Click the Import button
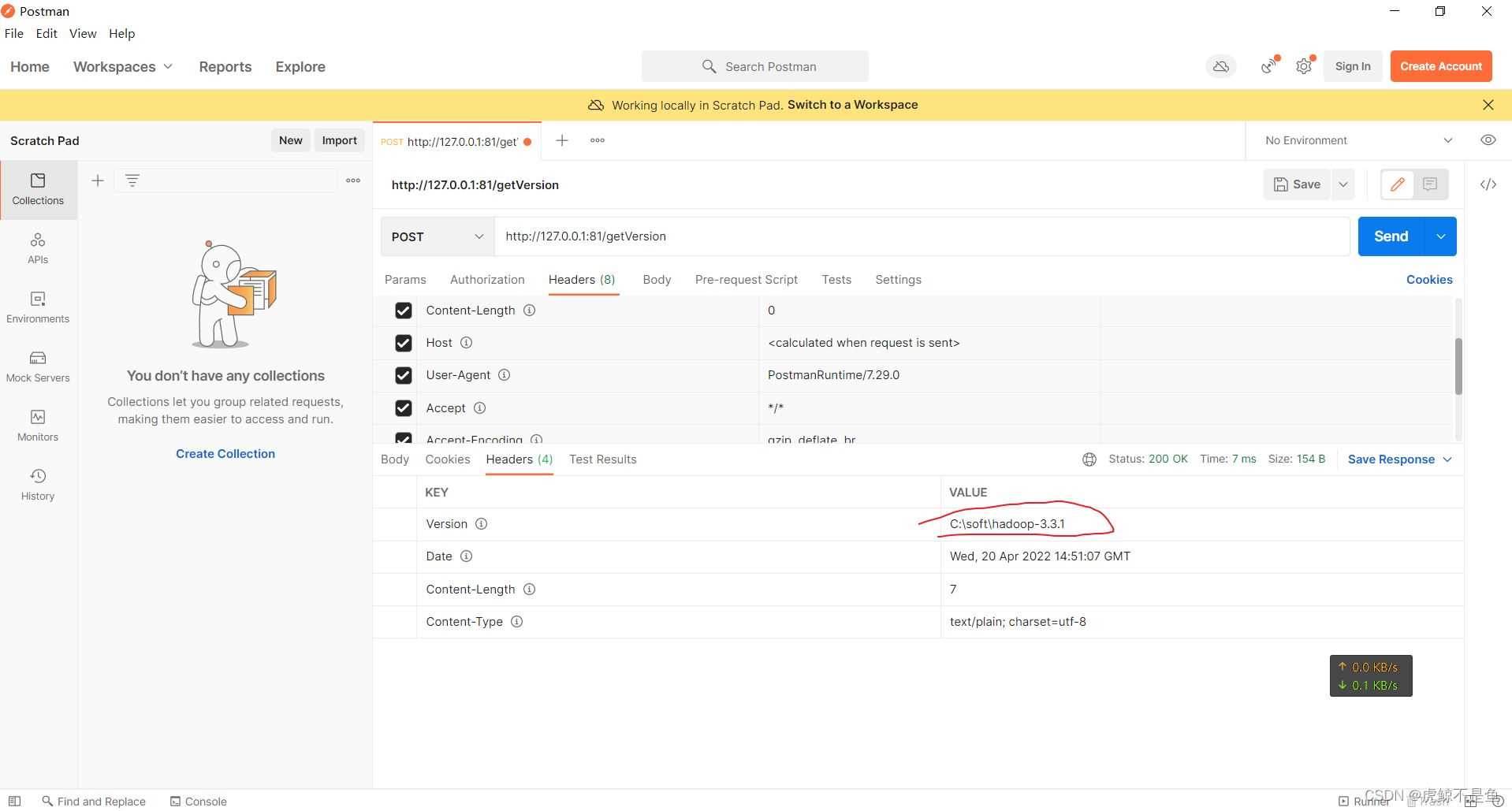Image resolution: width=1512 pixels, height=811 pixels. [339, 140]
